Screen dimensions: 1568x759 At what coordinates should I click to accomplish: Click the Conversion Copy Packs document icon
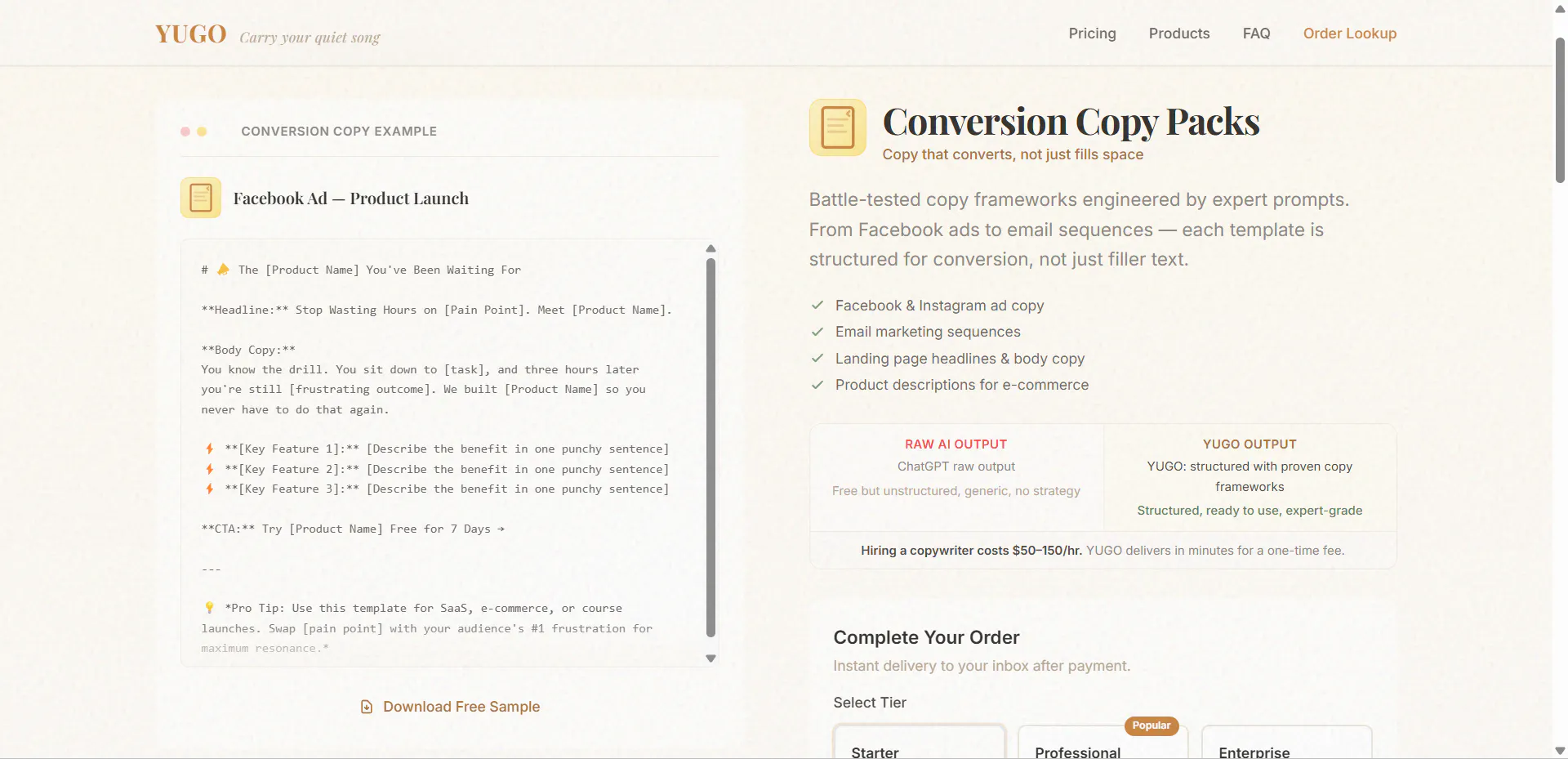[x=838, y=127]
